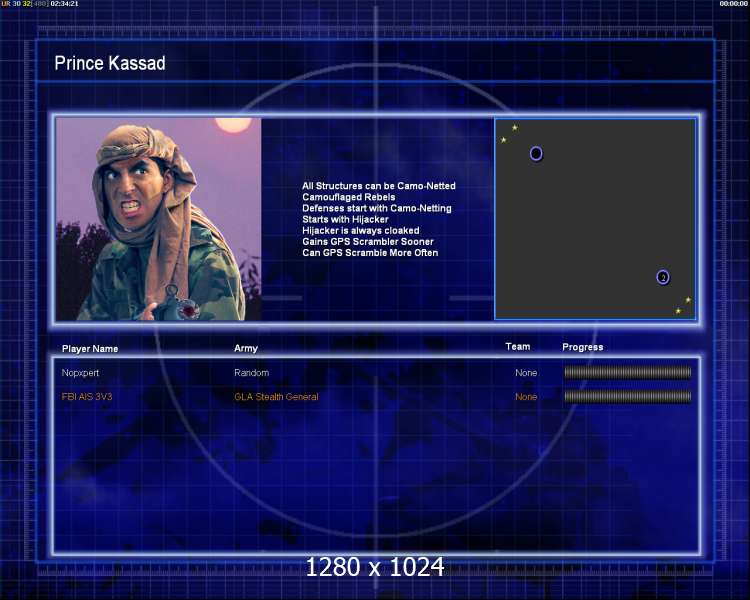Click 'Gains GPS Scrambler Sooner' line
This screenshot has width=750, height=600.
click(368, 242)
